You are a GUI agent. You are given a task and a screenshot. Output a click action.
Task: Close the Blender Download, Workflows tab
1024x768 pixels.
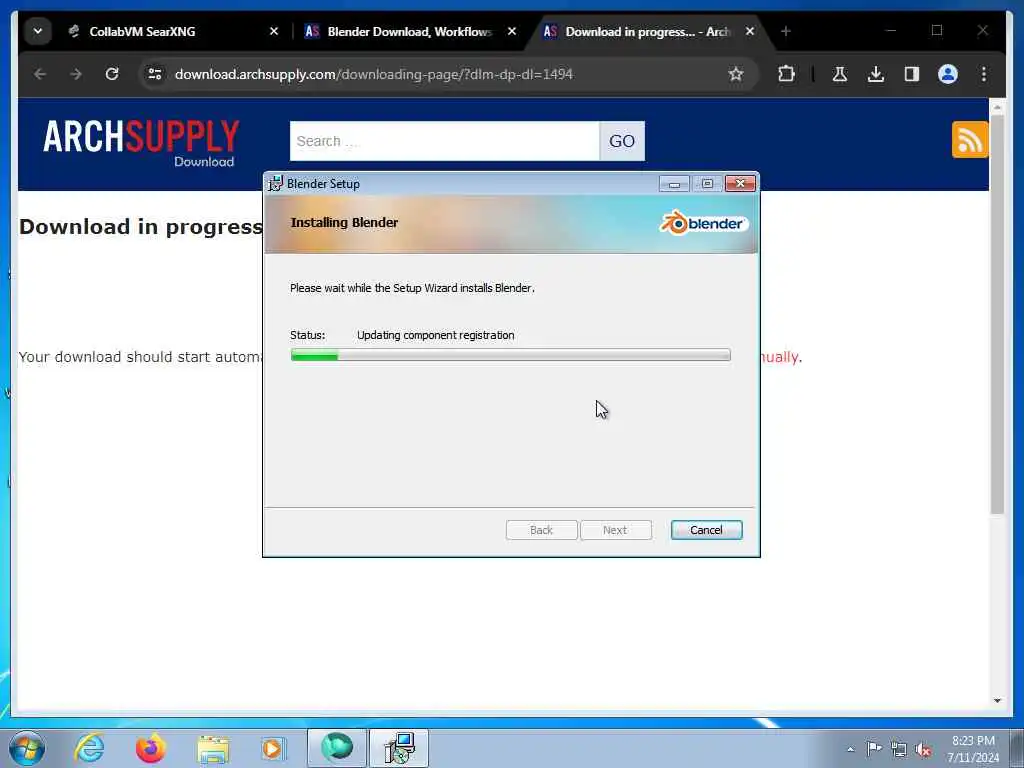pos(512,31)
